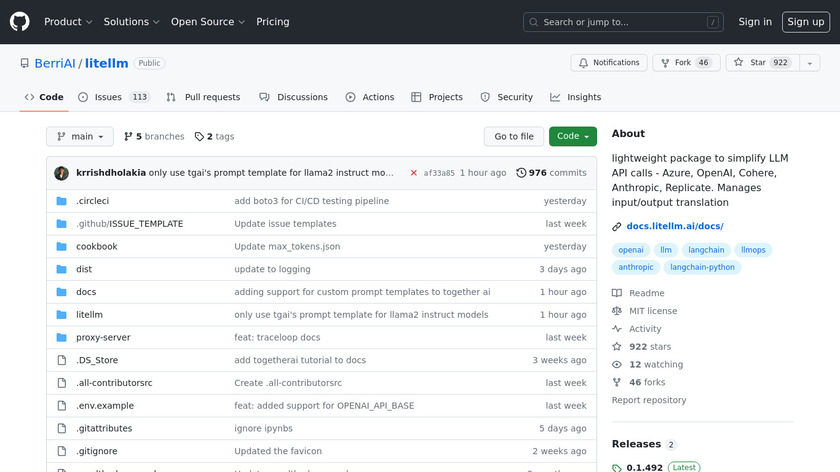The height and width of the screenshot is (472, 840).
Task: Click the tag icon beside release 0.1.492
Action: [617, 468]
